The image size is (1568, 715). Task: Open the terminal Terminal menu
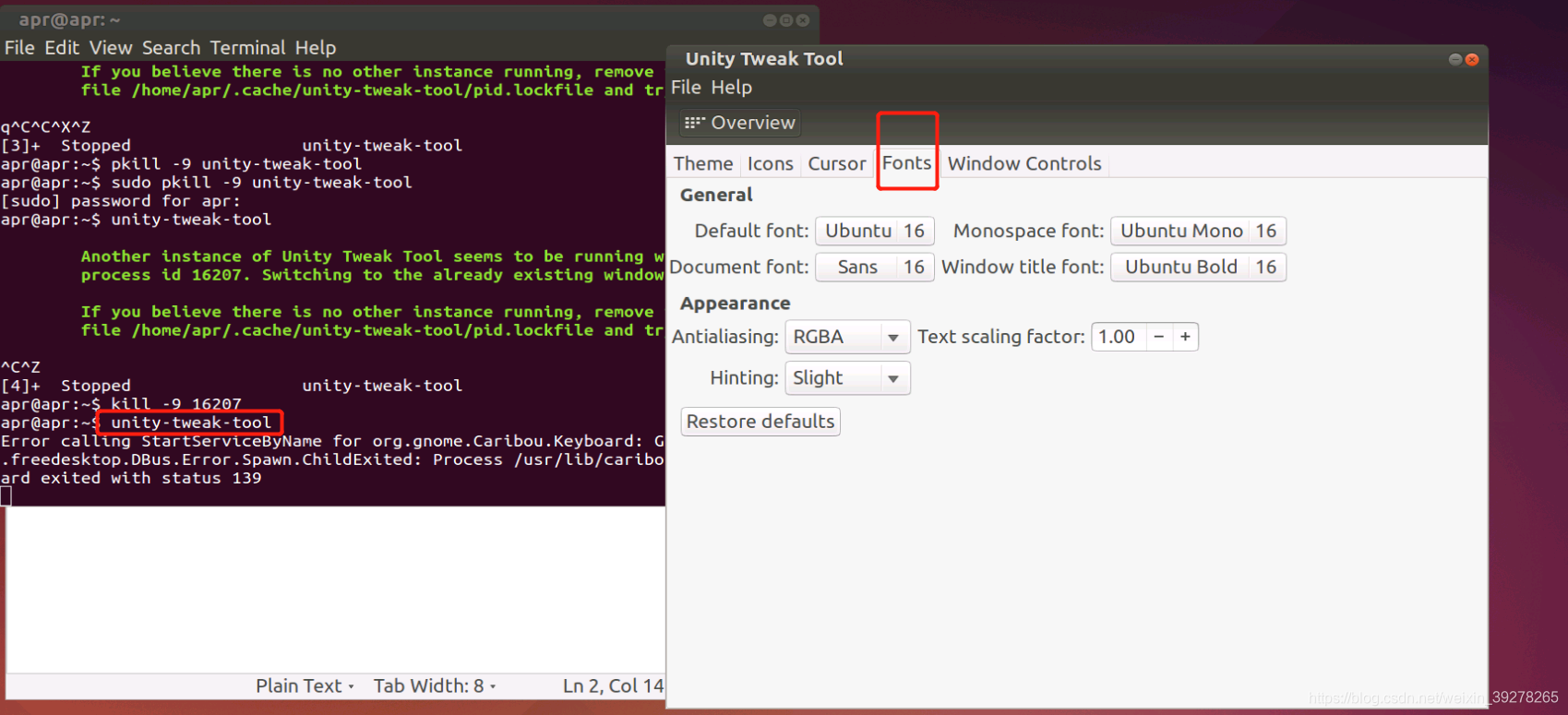(x=247, y=48)
